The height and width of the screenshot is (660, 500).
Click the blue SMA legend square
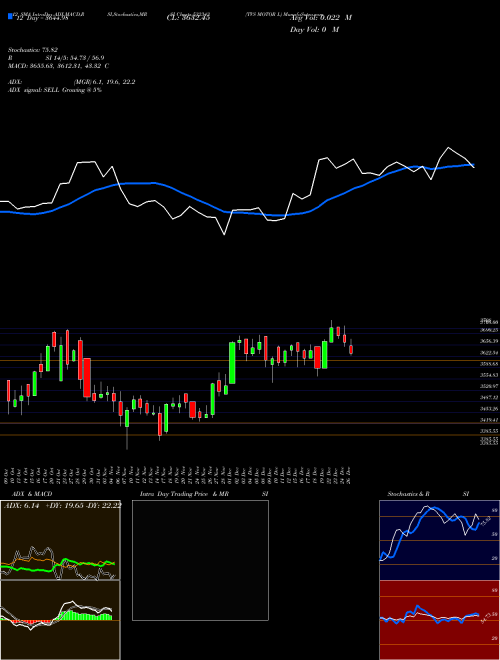pyautogui.click(x=10, y=16)
